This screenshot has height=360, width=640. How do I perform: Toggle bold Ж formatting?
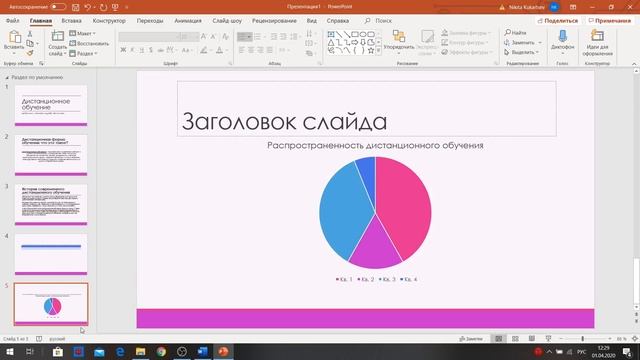coord(123,50)
